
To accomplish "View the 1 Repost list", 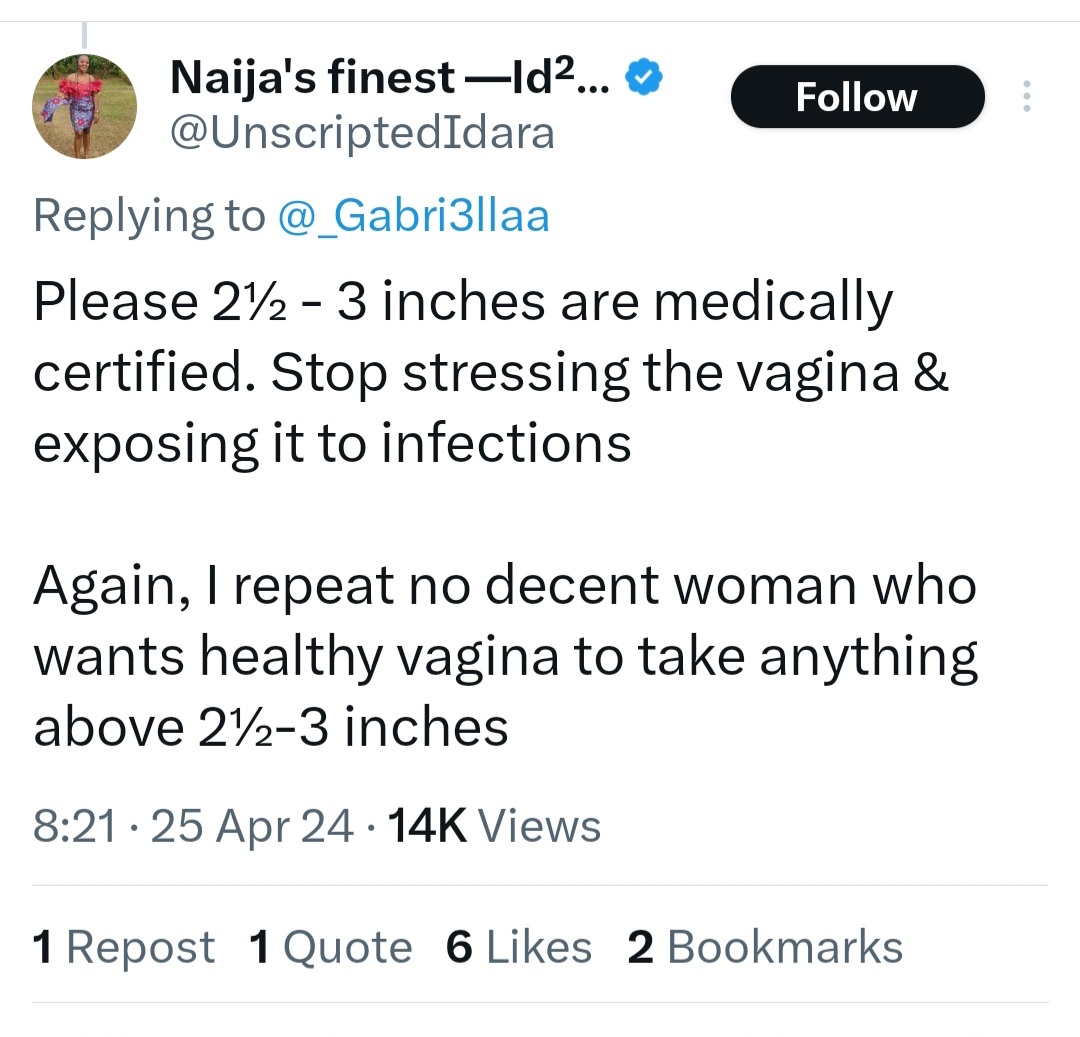I will tap(124, 947).
